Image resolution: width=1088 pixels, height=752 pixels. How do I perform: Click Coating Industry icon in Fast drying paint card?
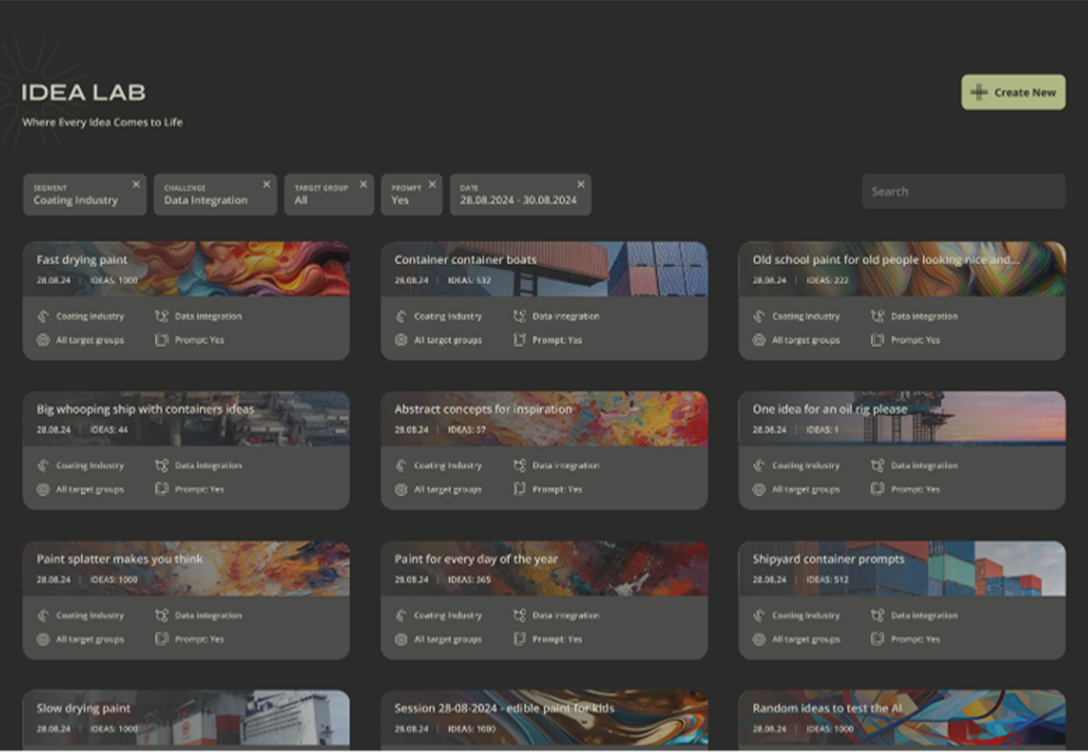(x=43, y=316)
